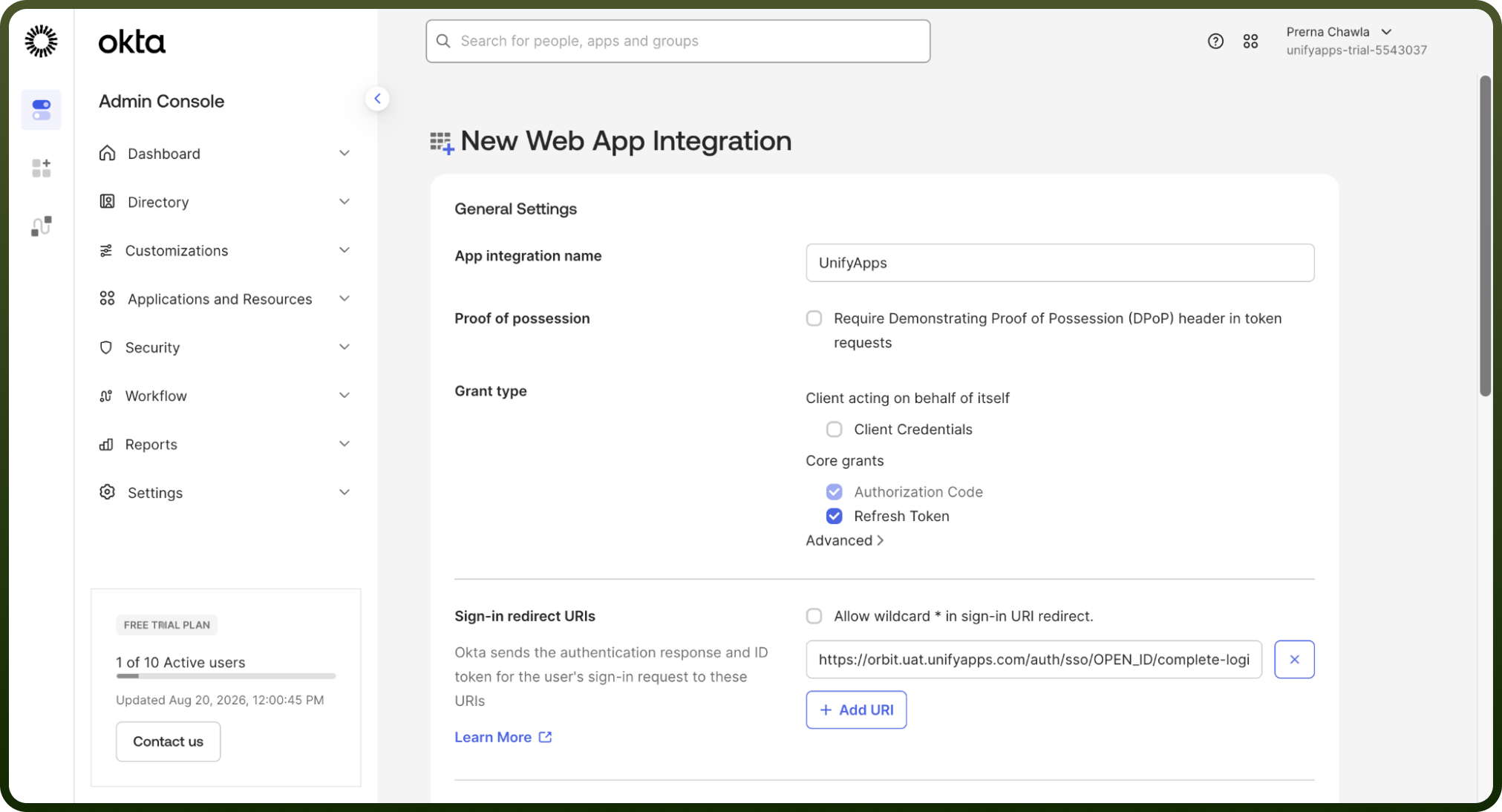Click the Add URI button
Image resolution: width=1502 pixels, height=812 pixels.
856,710
